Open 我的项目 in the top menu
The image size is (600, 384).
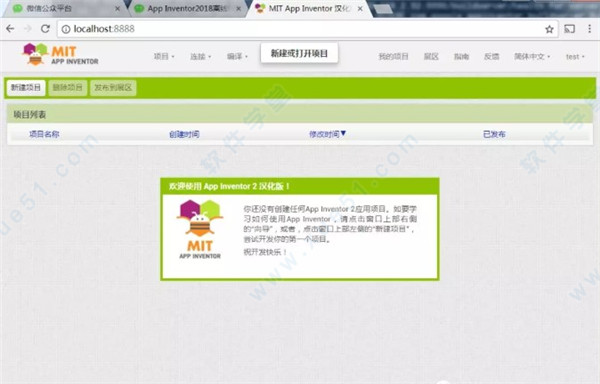click(393, 57)
